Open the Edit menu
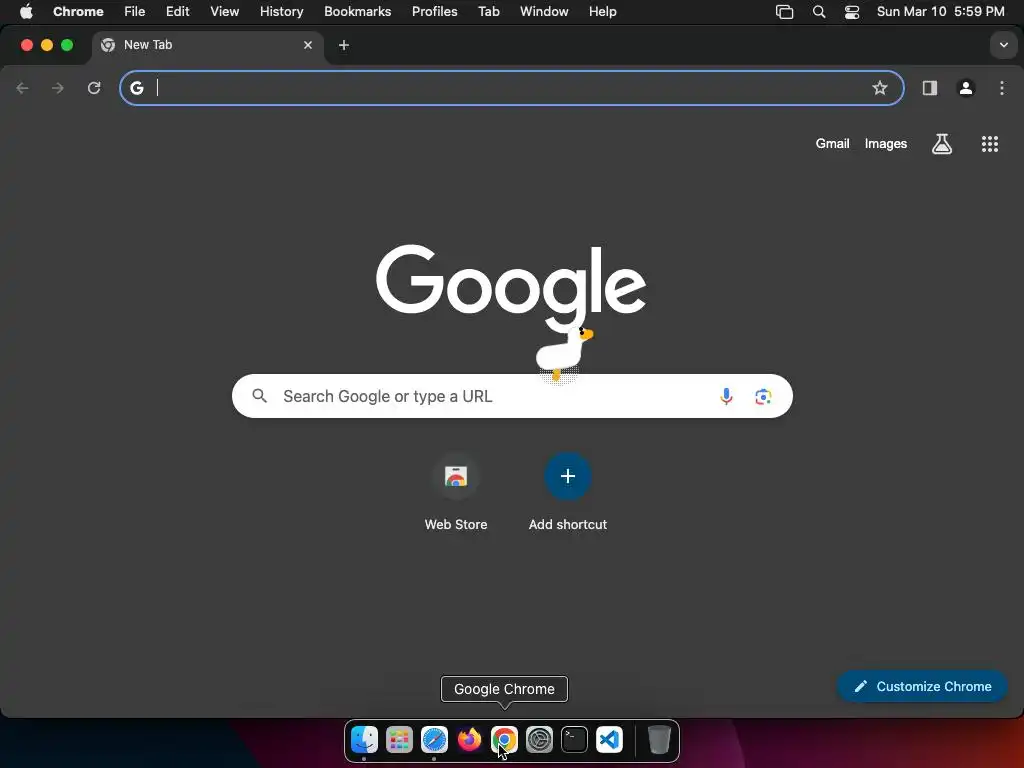This screenshot has height=768, width=1024. pyautogui.click(x=178, y=12)
